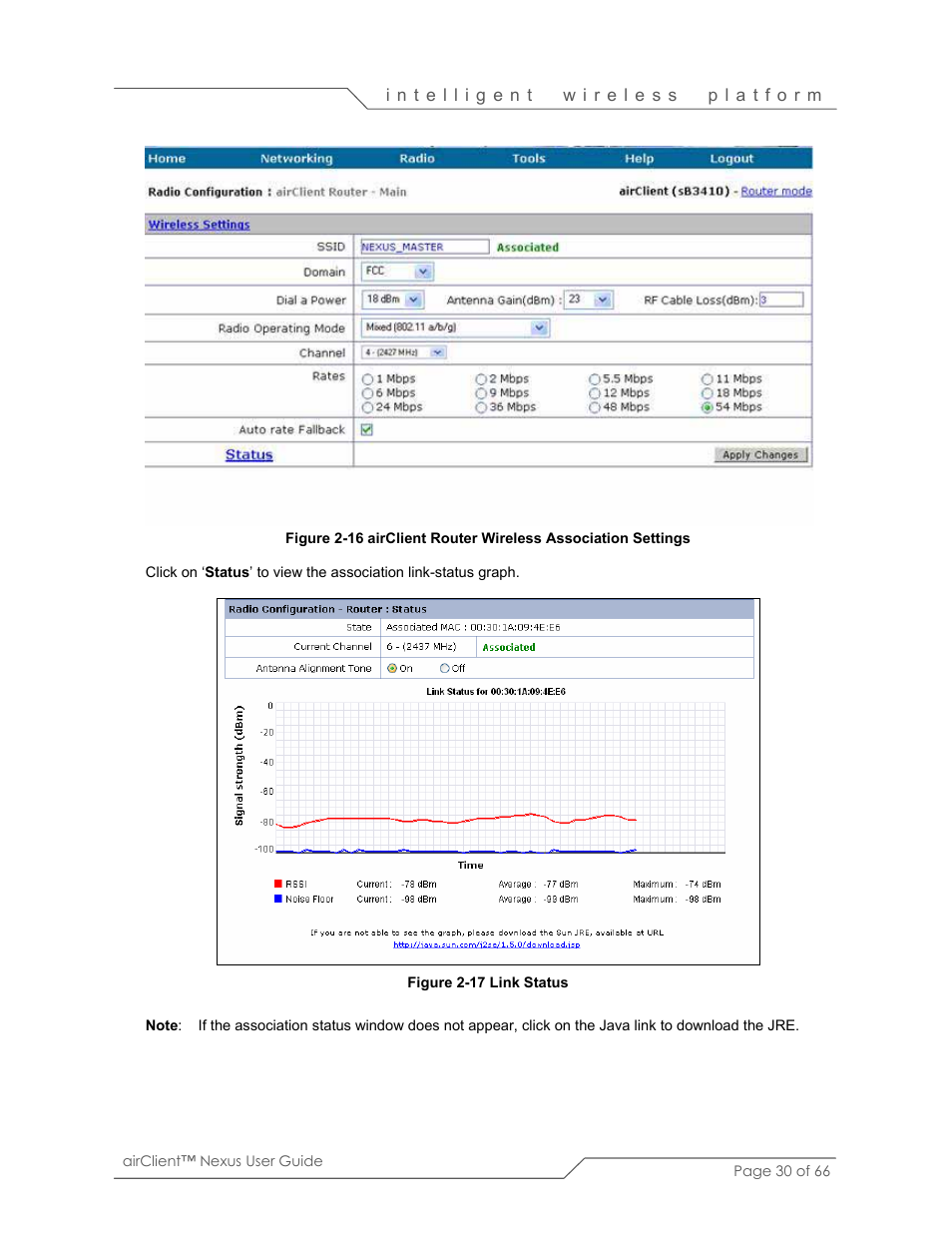
Task: Select the 18 Mbps rate
Action: [x=708, y=393]
